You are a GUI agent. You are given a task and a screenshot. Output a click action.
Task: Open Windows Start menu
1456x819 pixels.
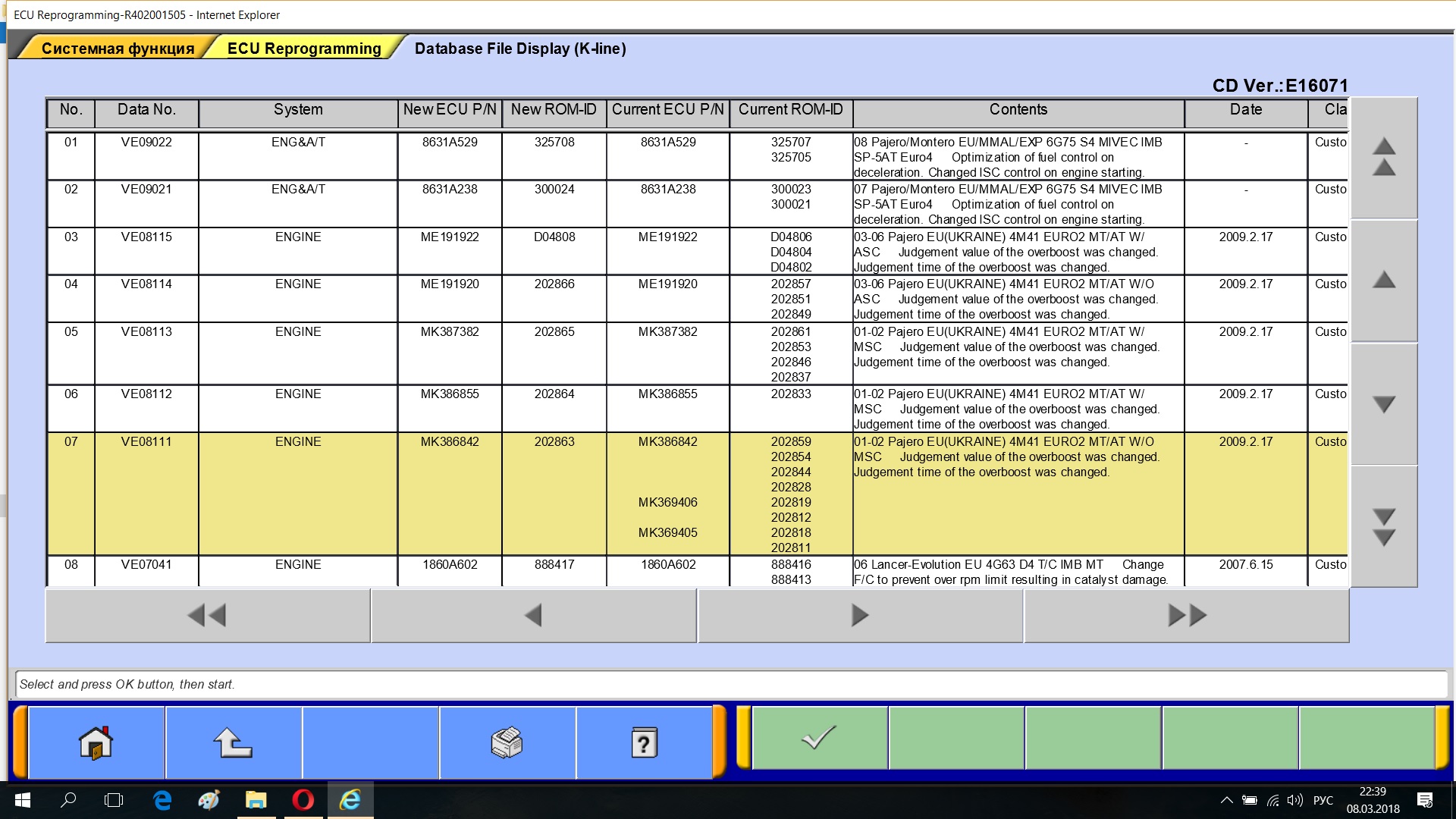click(22, 800)
